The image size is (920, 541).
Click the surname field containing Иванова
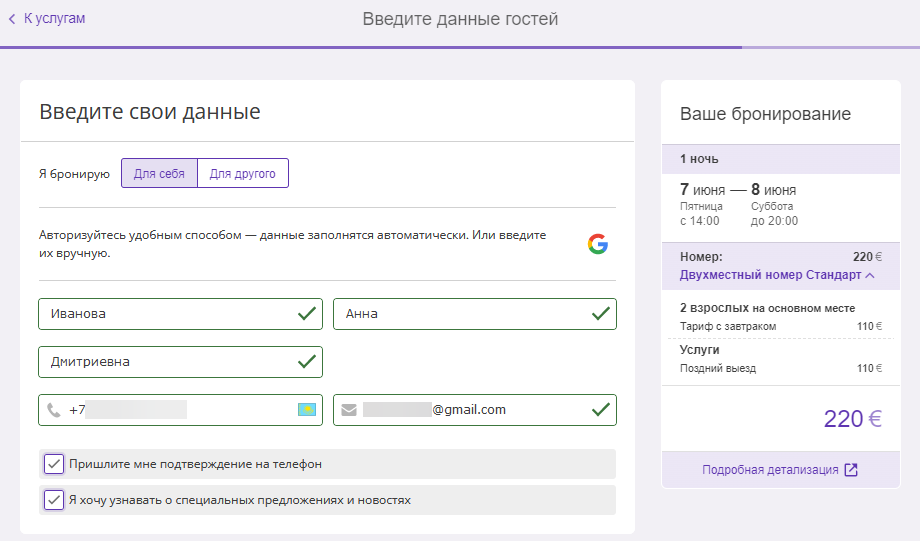(181, 314)
